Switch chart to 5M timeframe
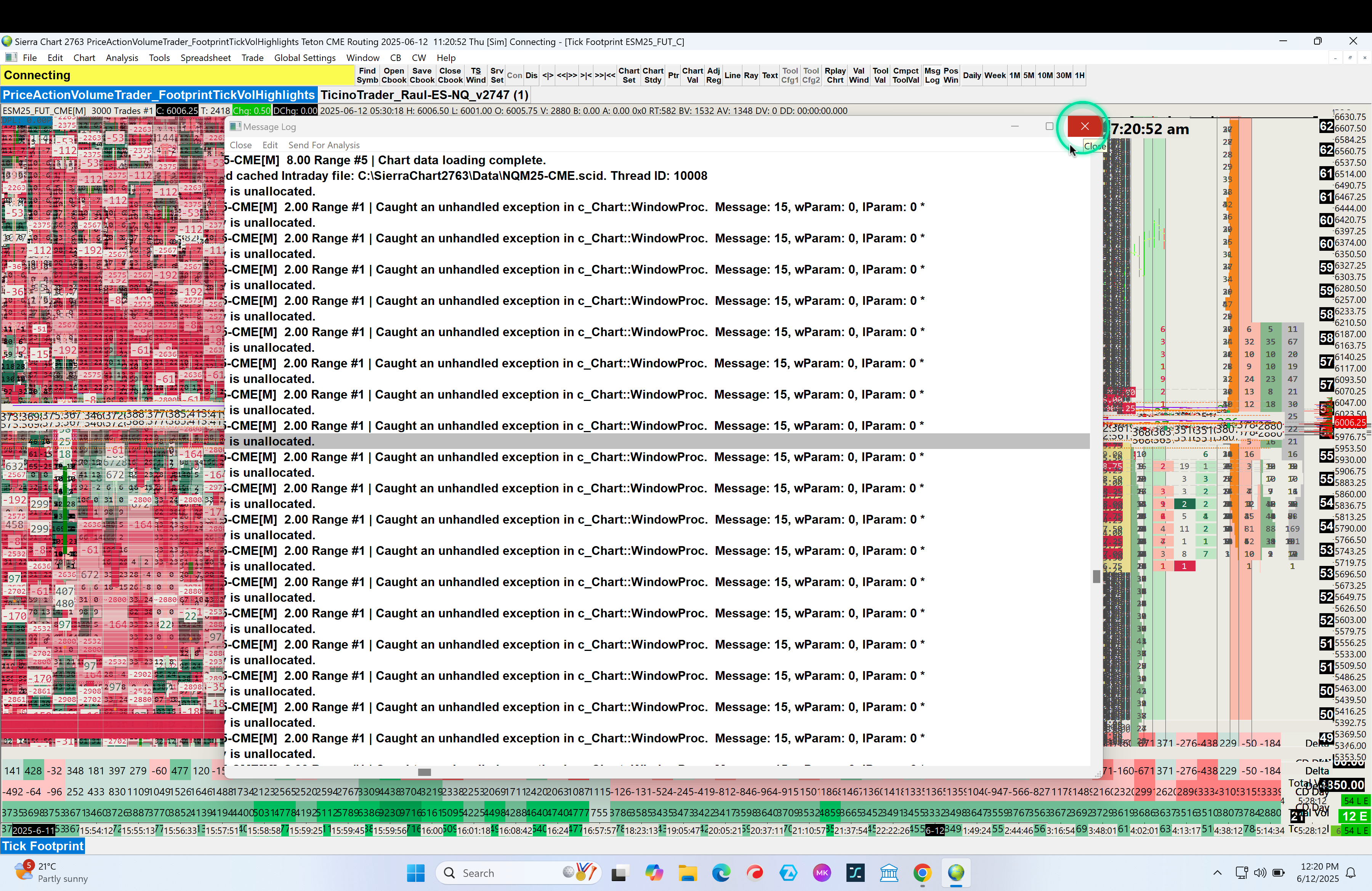Image resolution: width=1372 pixels, height=891 pixels. point(1028,75)
